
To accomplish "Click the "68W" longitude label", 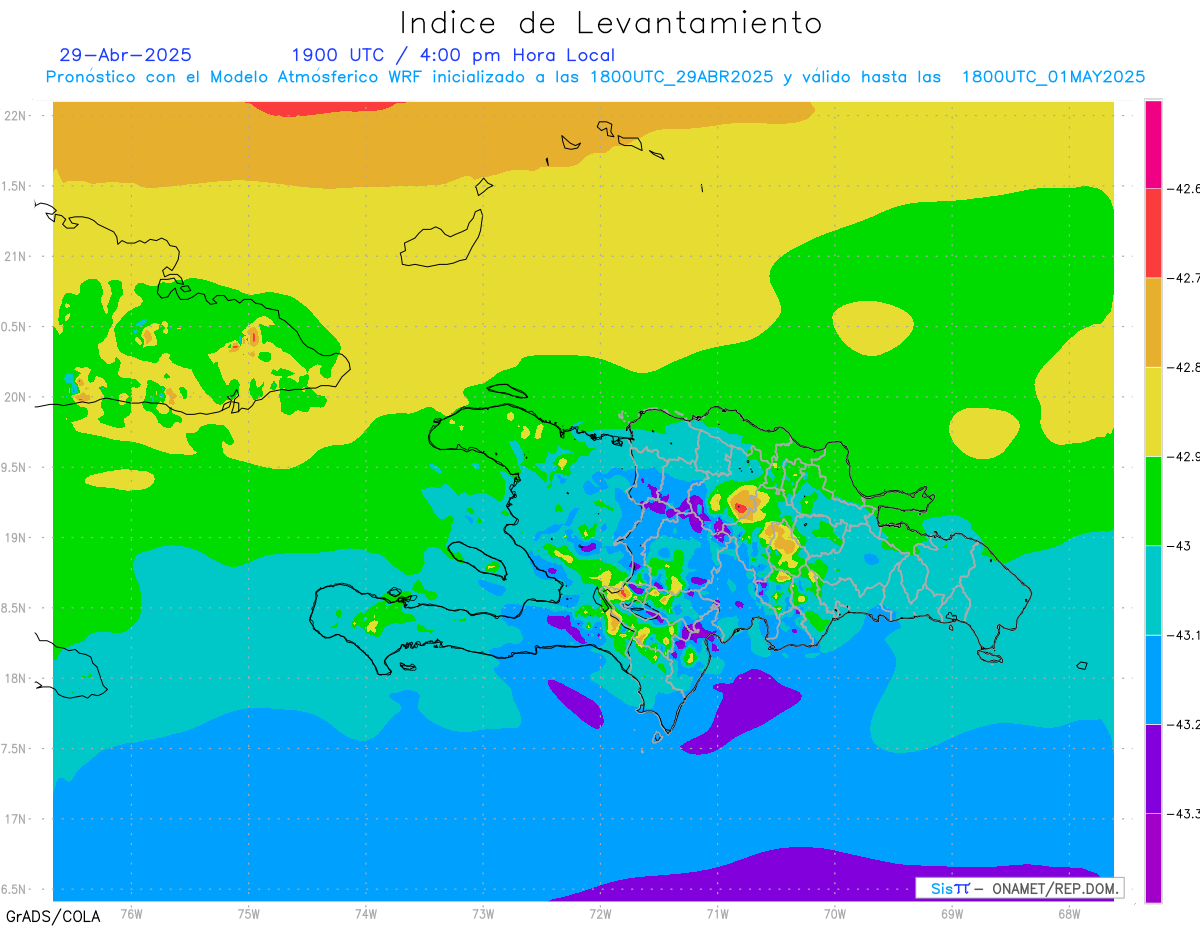I will (x=1069, y=912).
